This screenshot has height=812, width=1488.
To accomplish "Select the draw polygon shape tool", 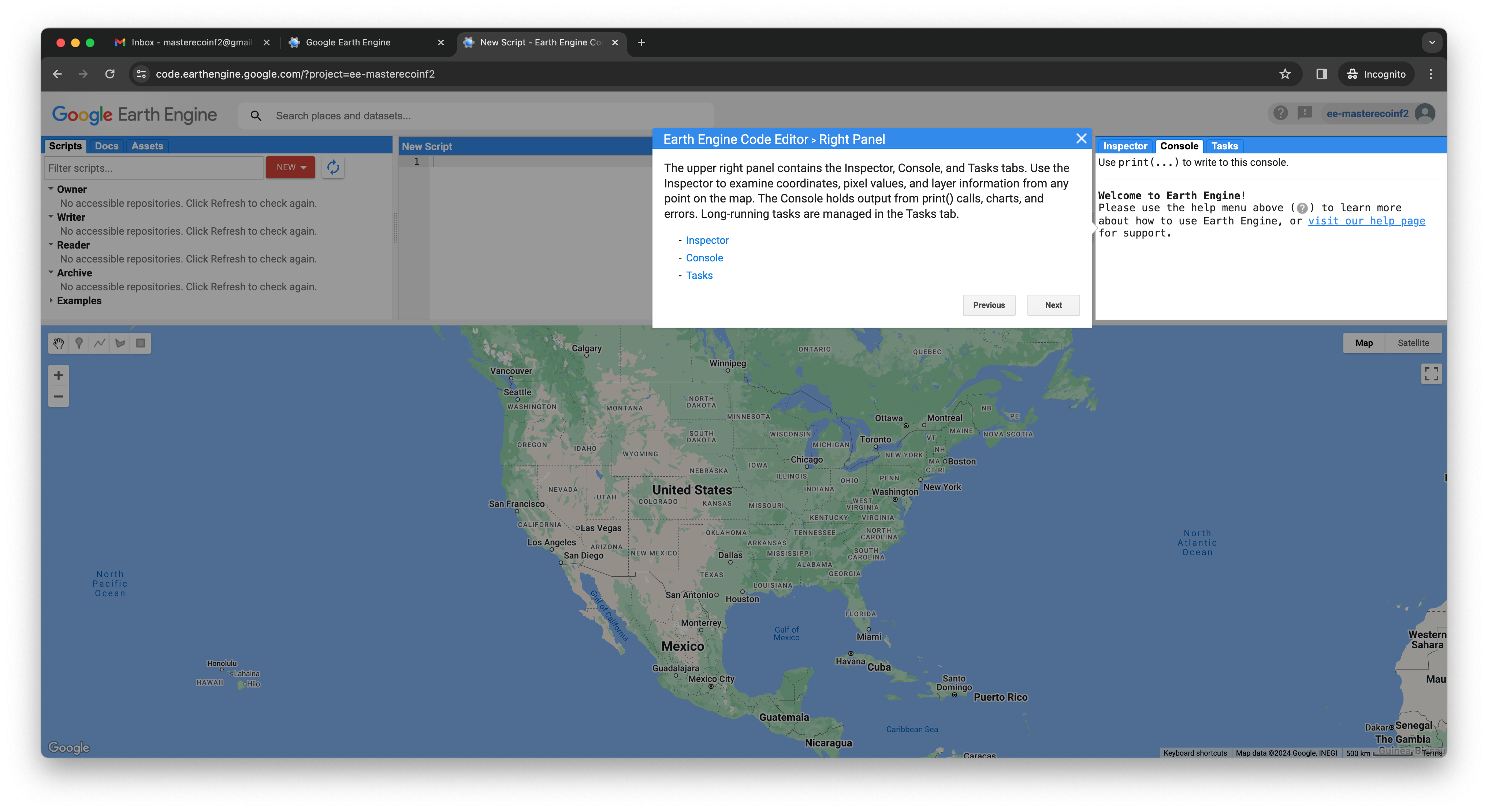I will pos(120,343).
